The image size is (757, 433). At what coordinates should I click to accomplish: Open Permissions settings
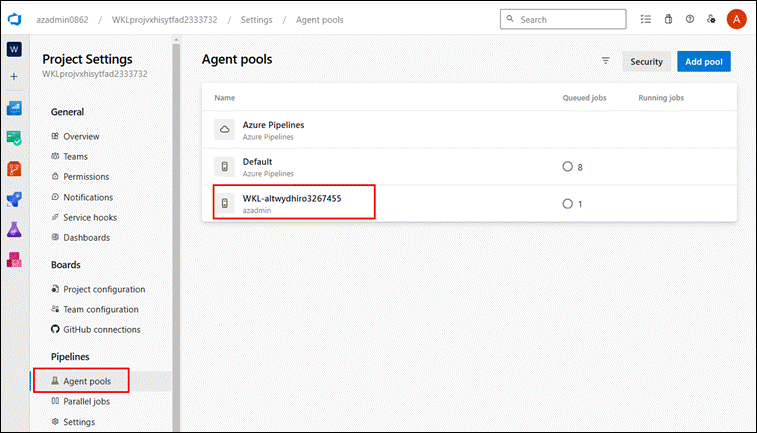pyautogui.click(x=80, y=177)
